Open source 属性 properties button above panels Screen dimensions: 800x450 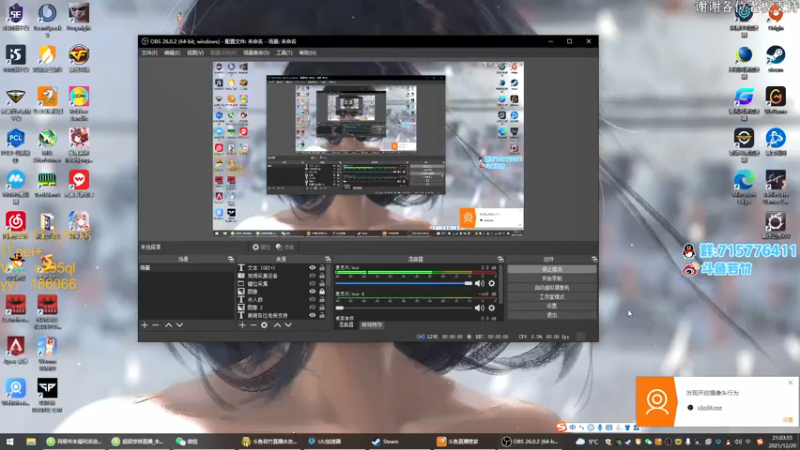[x=261, y=247]
